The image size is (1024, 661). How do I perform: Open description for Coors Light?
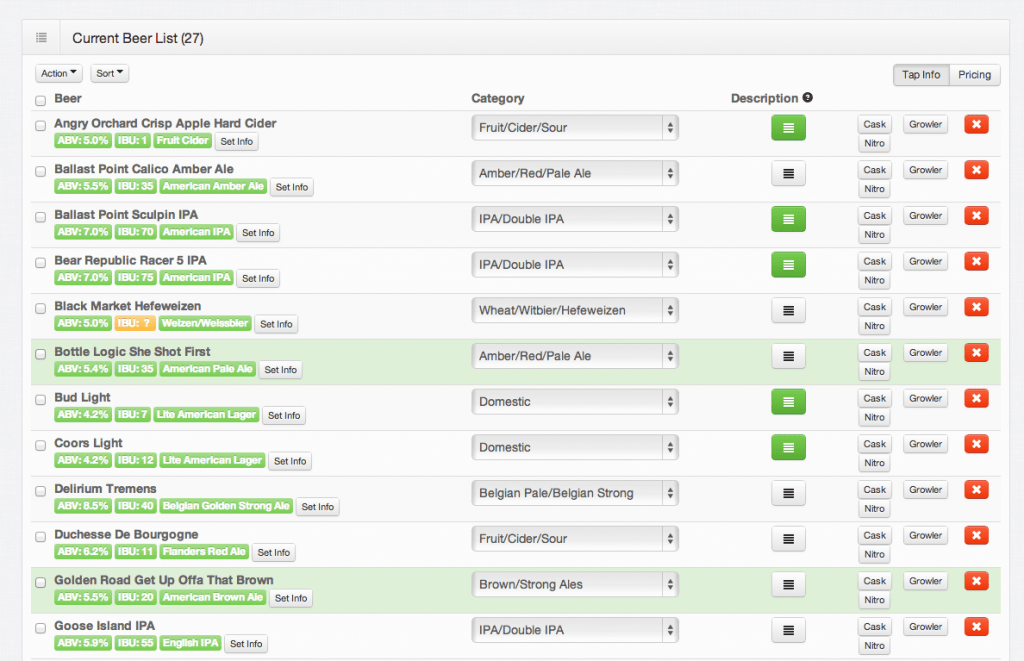coord(788,447)
